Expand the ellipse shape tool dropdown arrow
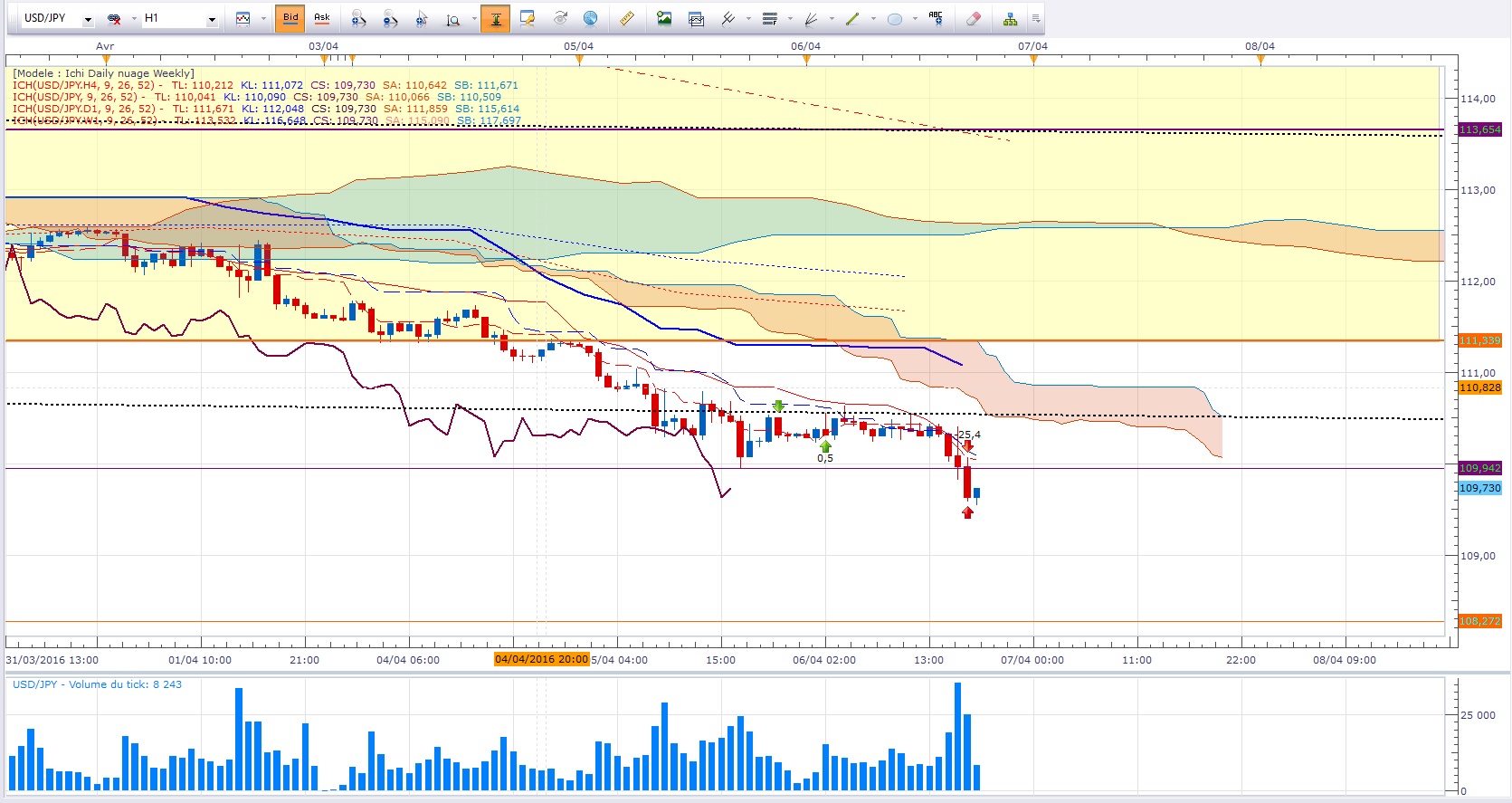 pos(915,19)
